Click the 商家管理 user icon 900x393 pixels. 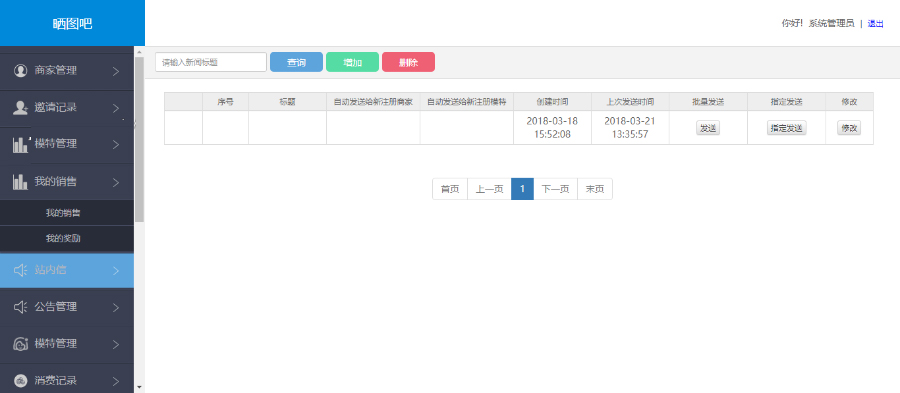point(20,71)
